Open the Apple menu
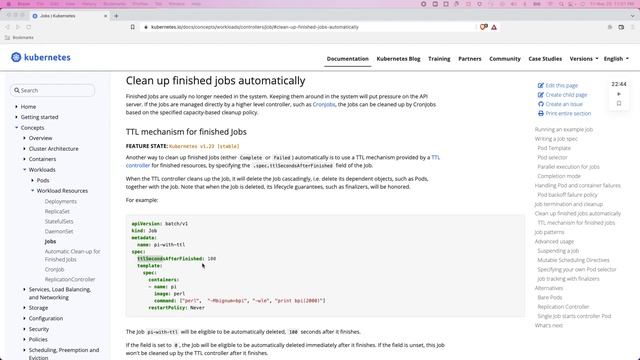Image resolution: width=640 pixels, height=360 pixels. click(x=9, y=4)
